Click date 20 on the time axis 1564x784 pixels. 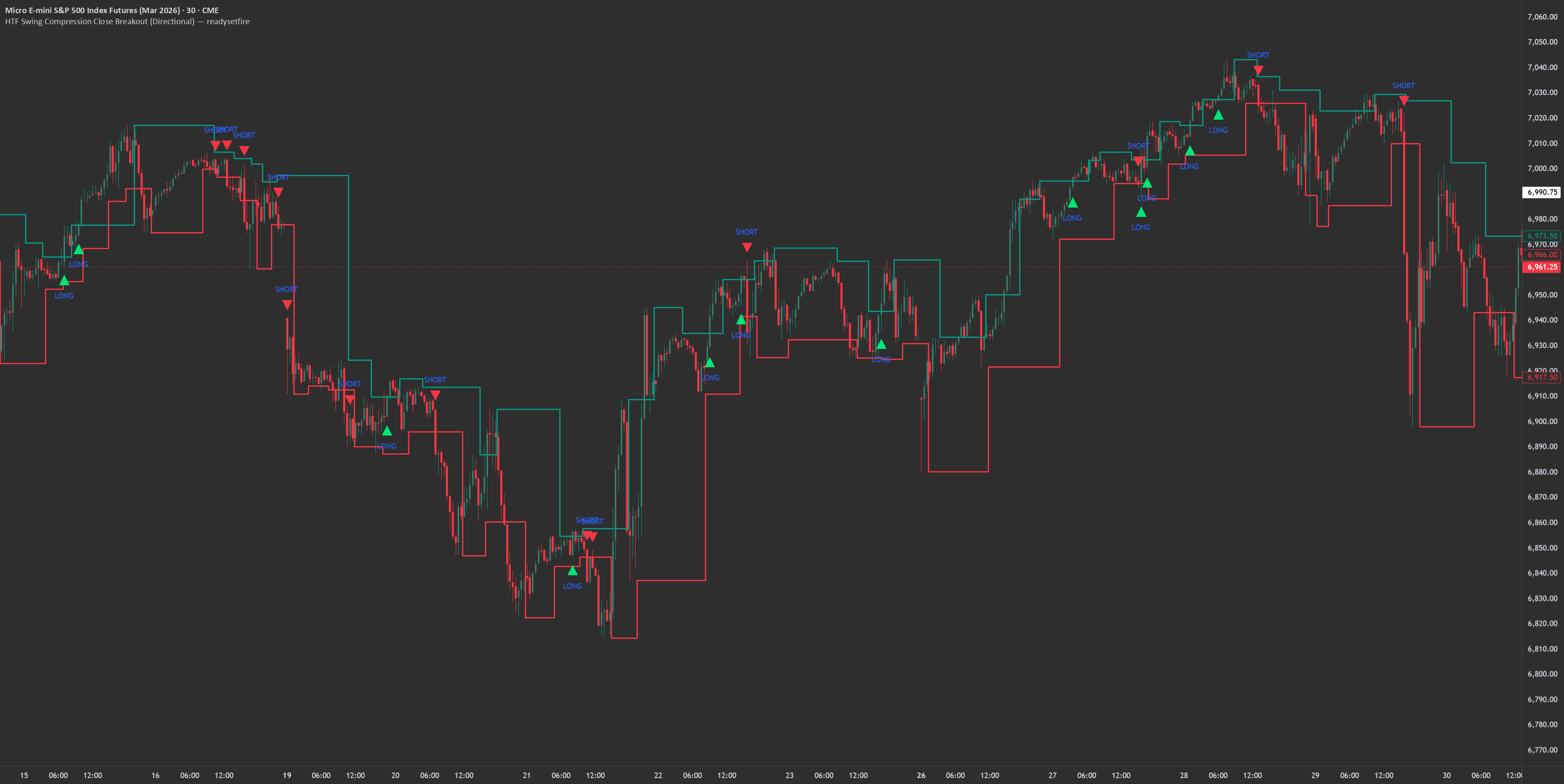[x=395, y=776]
